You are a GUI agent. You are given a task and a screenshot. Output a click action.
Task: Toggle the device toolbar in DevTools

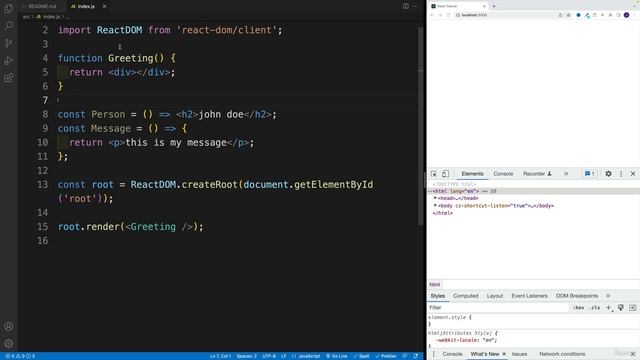(x=445, y=174)
